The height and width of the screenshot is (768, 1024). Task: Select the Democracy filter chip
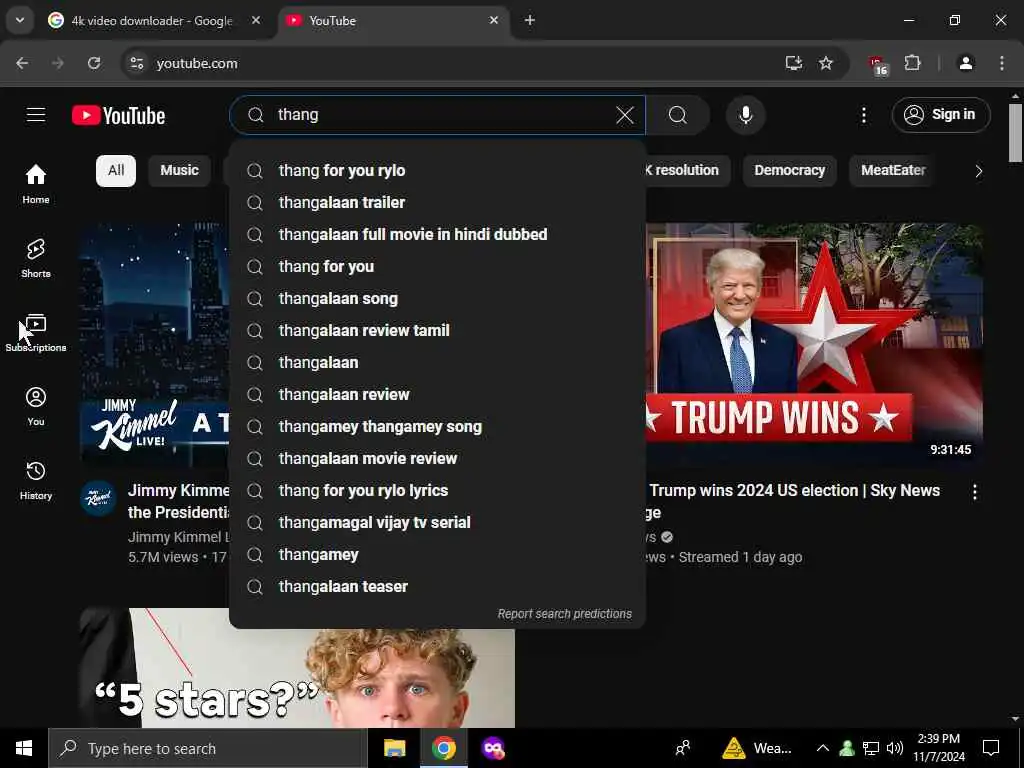pyautogui.click(x=789, y=170)
